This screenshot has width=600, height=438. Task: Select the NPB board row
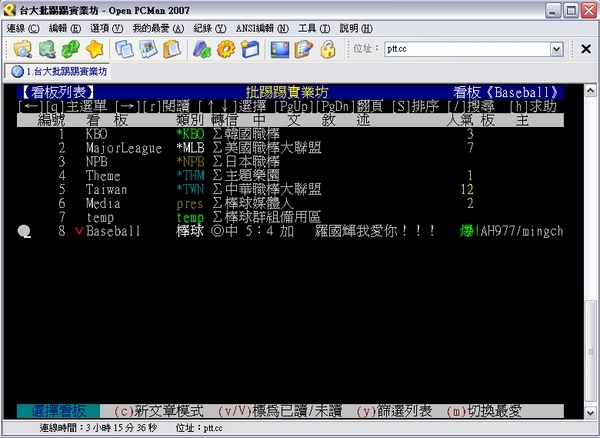click(290, 161)
